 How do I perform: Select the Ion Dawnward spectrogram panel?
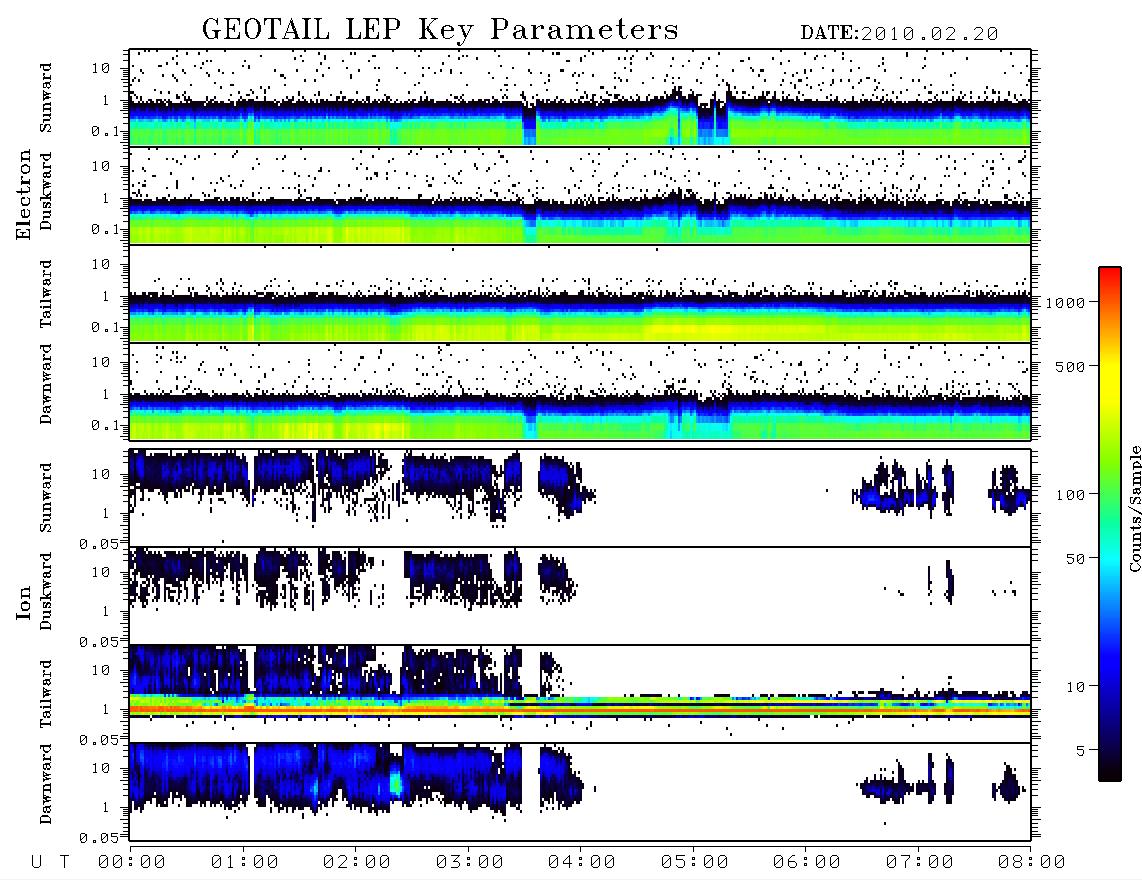pyautogui.click(x=580, y=791)
